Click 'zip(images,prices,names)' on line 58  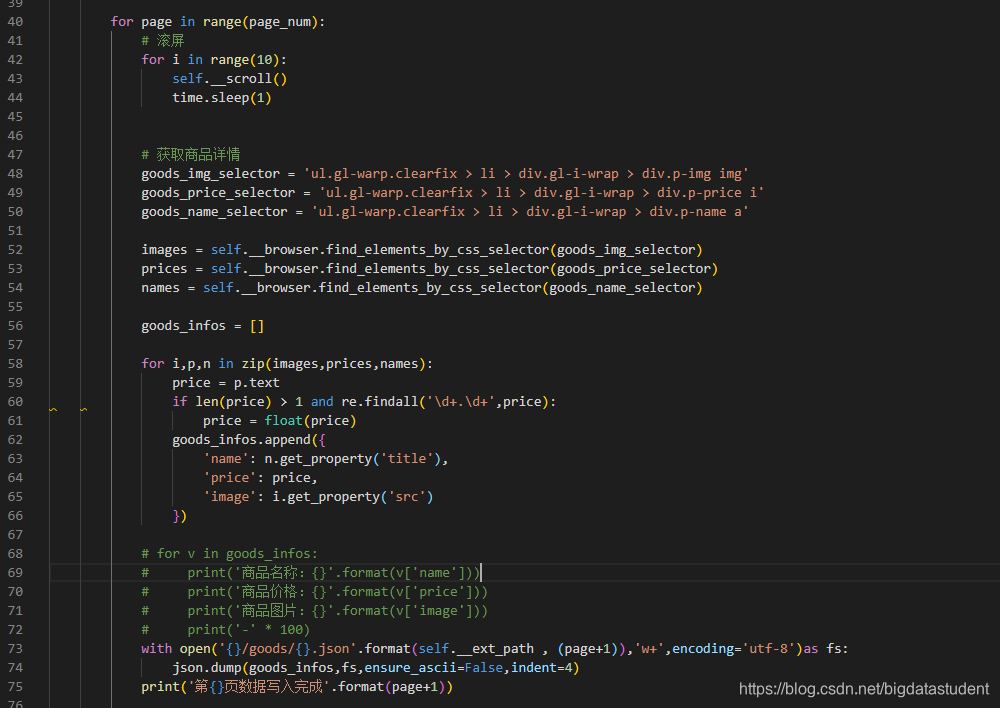(333, 364)
